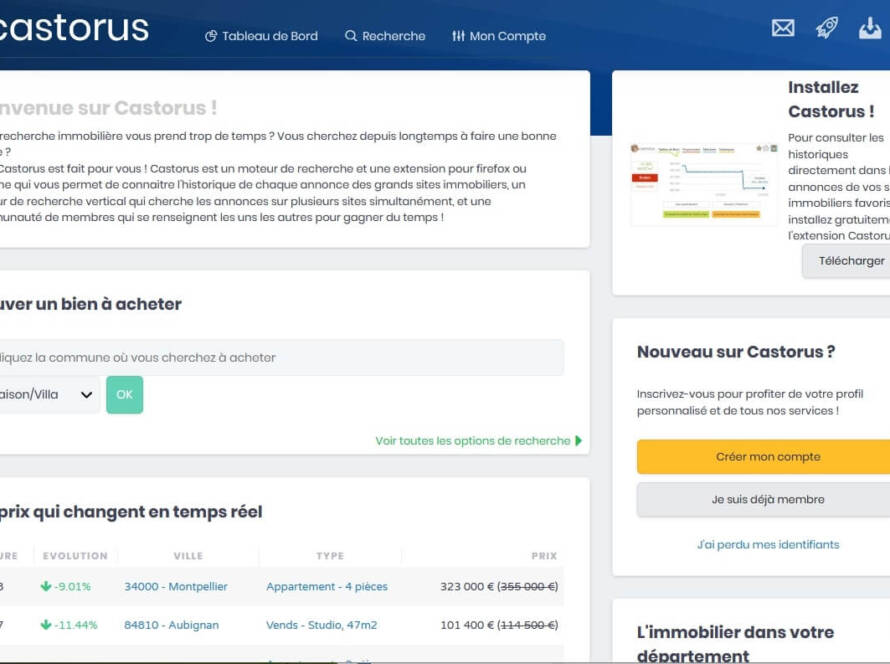890x664 pixels.
Task: Open the Recherche menu item
Action: pos(385,36)
